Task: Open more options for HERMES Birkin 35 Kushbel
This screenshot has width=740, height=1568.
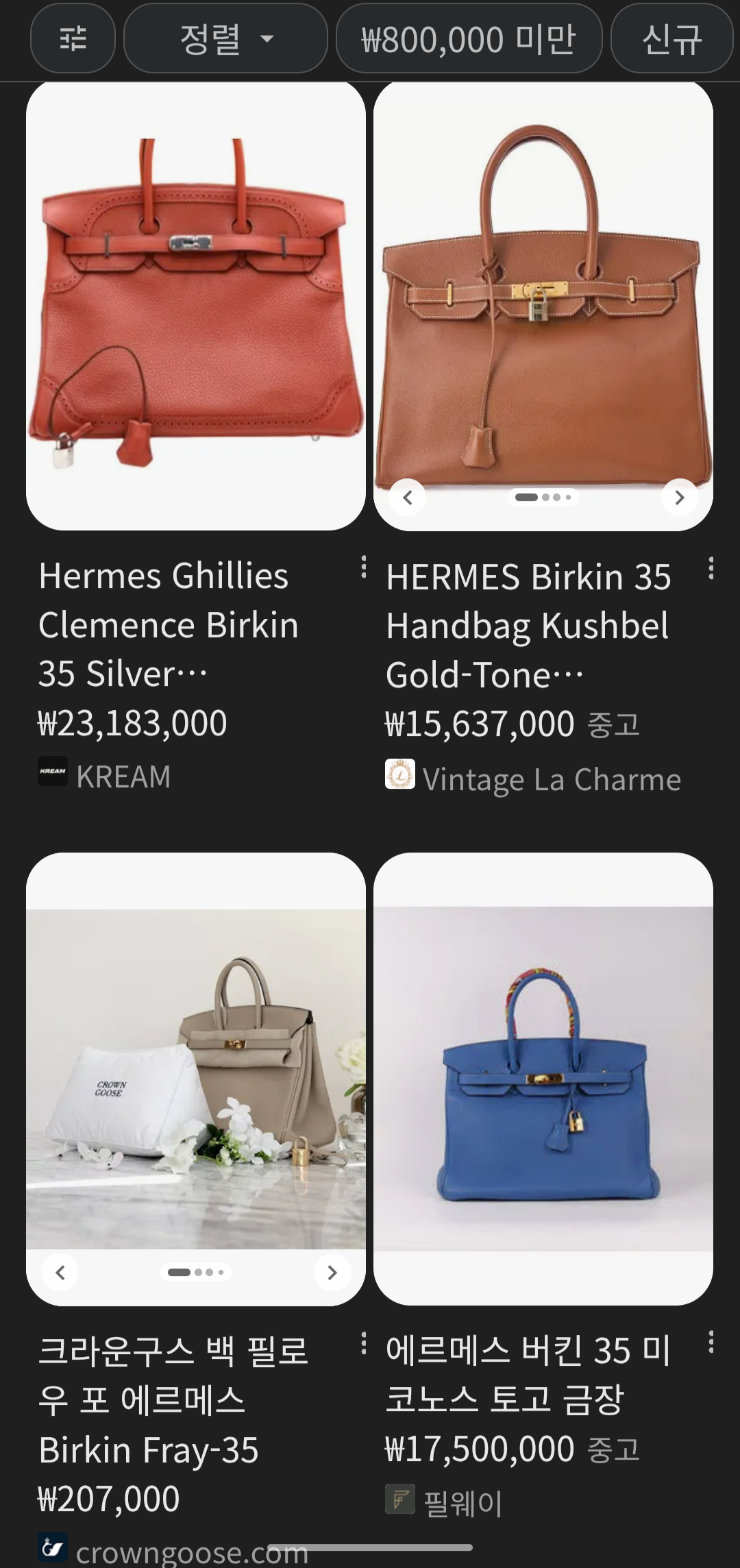Action: [711, 568]
